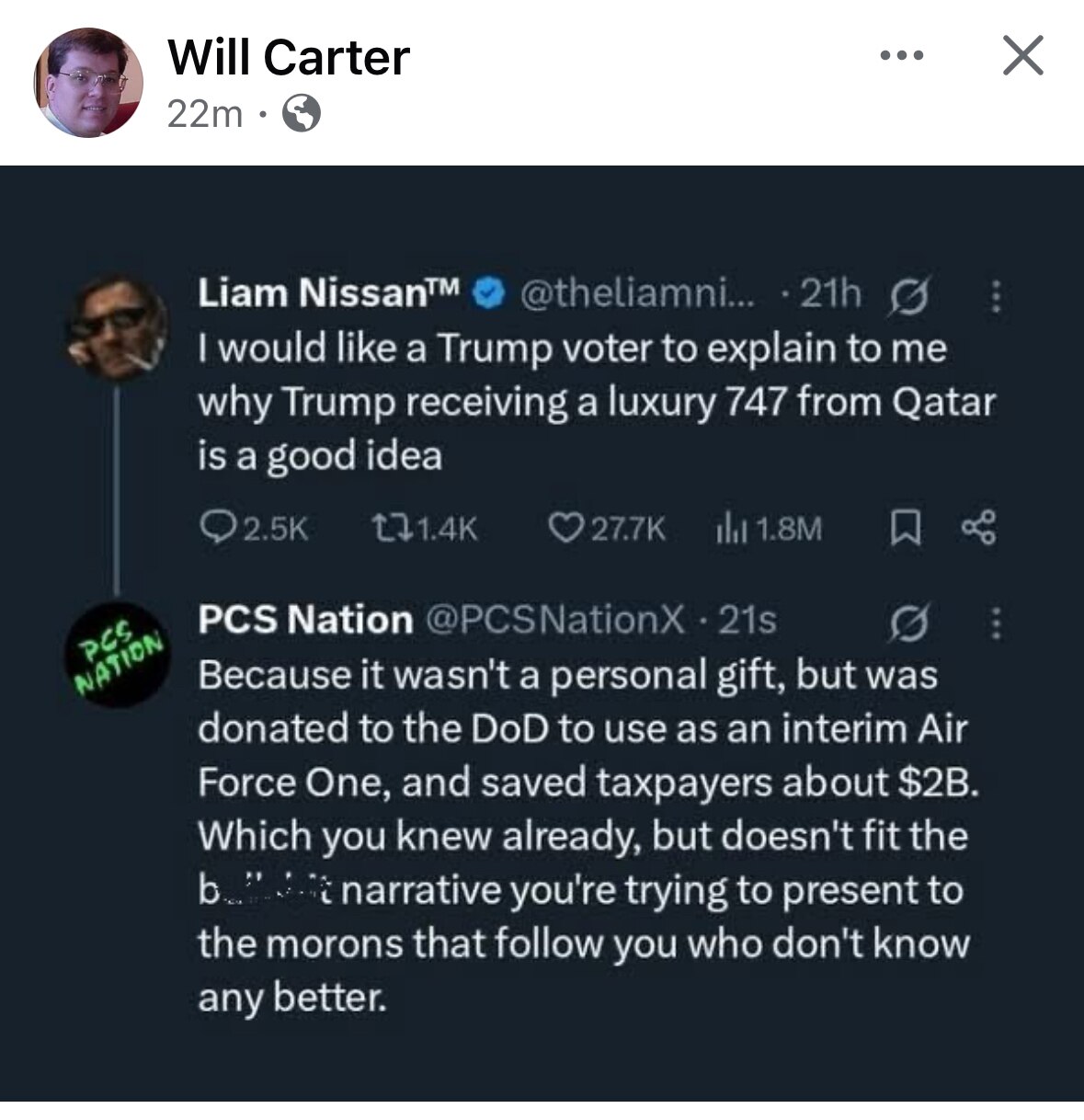Click the share icon on Liam's tweet
This screenshot has width=1084, height=1120.
[976, 528]
